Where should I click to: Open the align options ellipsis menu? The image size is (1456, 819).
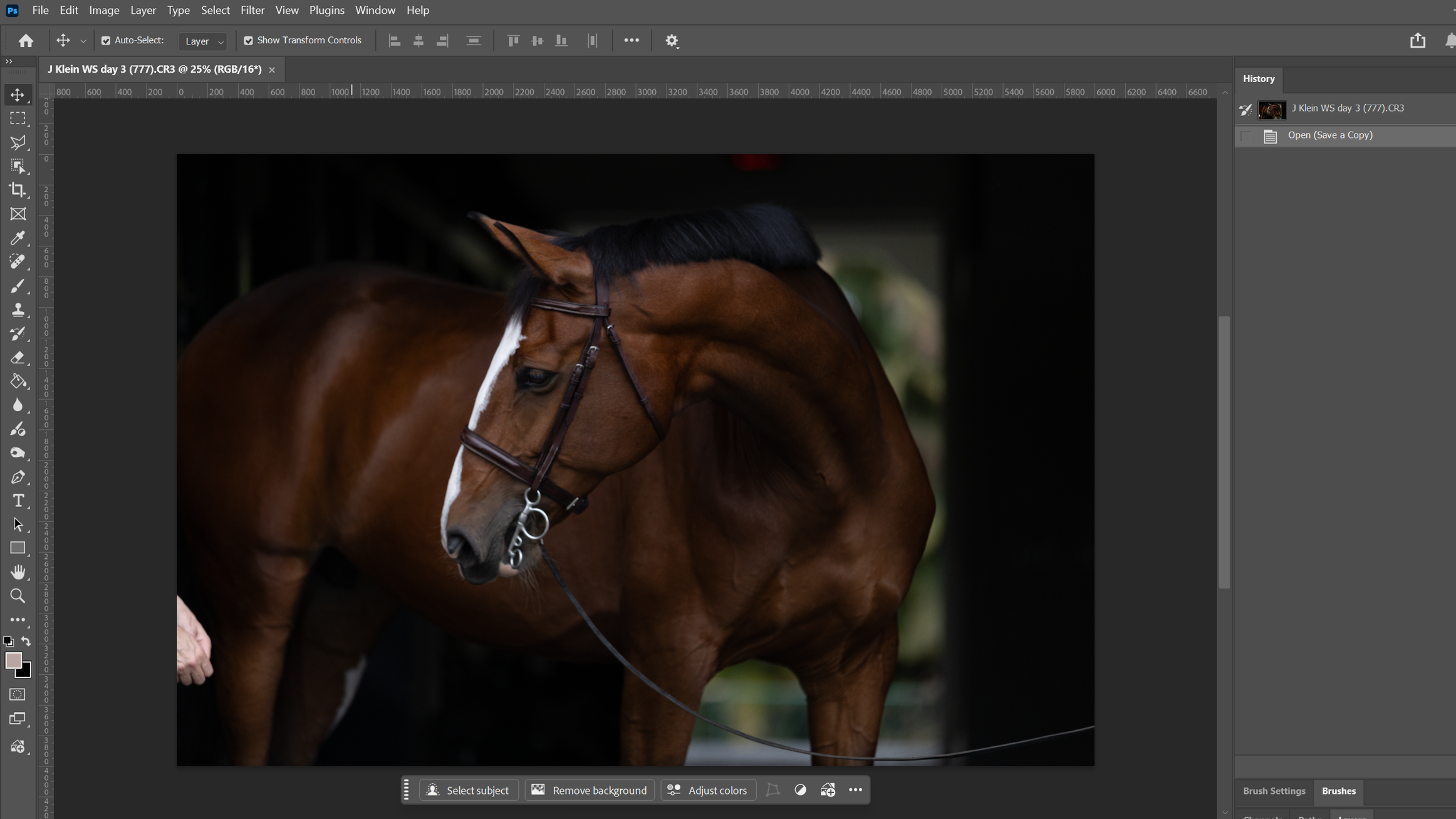[632, 40]
